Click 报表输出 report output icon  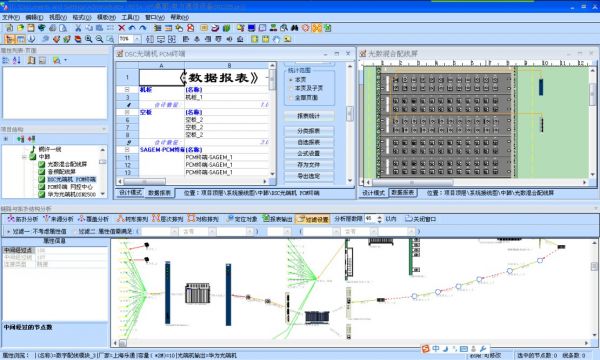277,219
